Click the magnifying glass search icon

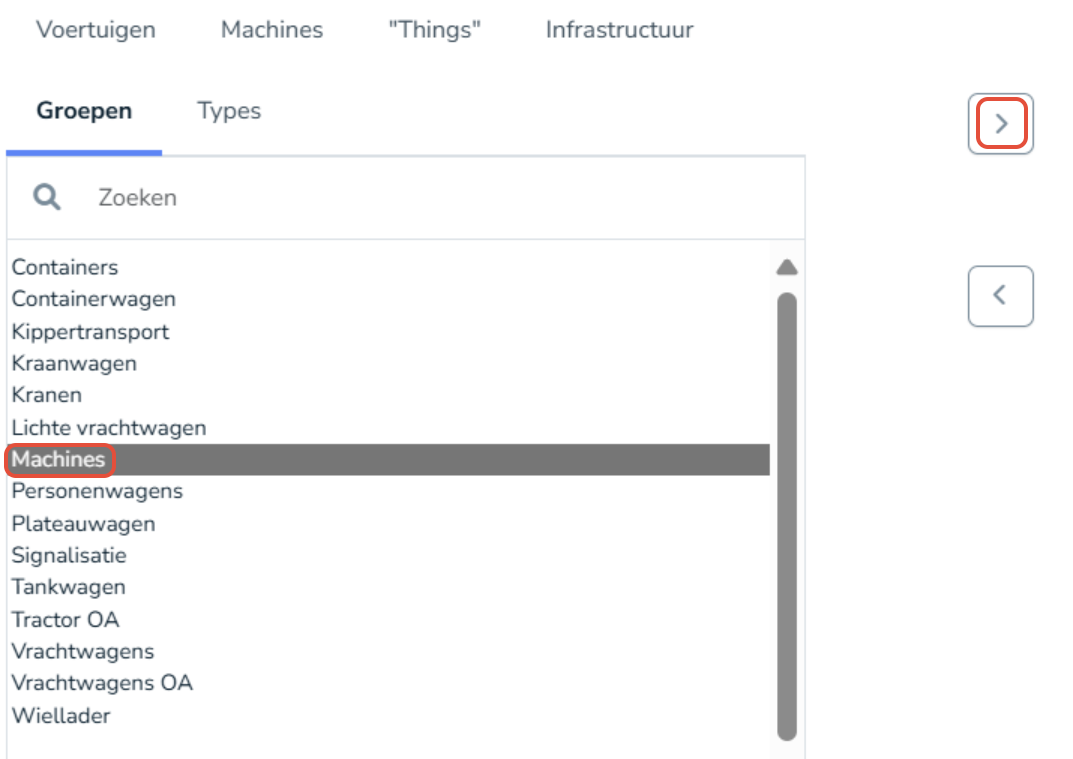click(x=47, y=197)
